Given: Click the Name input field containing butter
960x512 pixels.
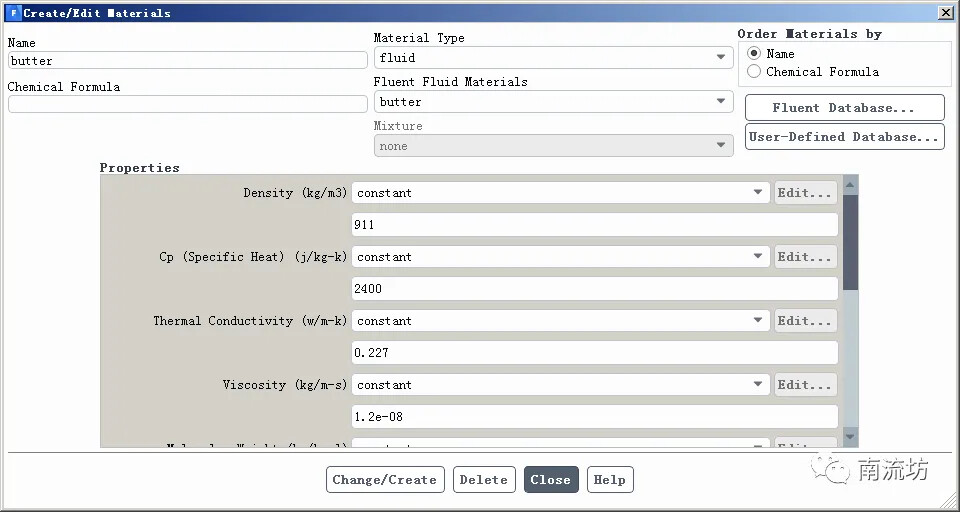Looking at the screenshot, I should pyautogui.click(x=187, y=61).
